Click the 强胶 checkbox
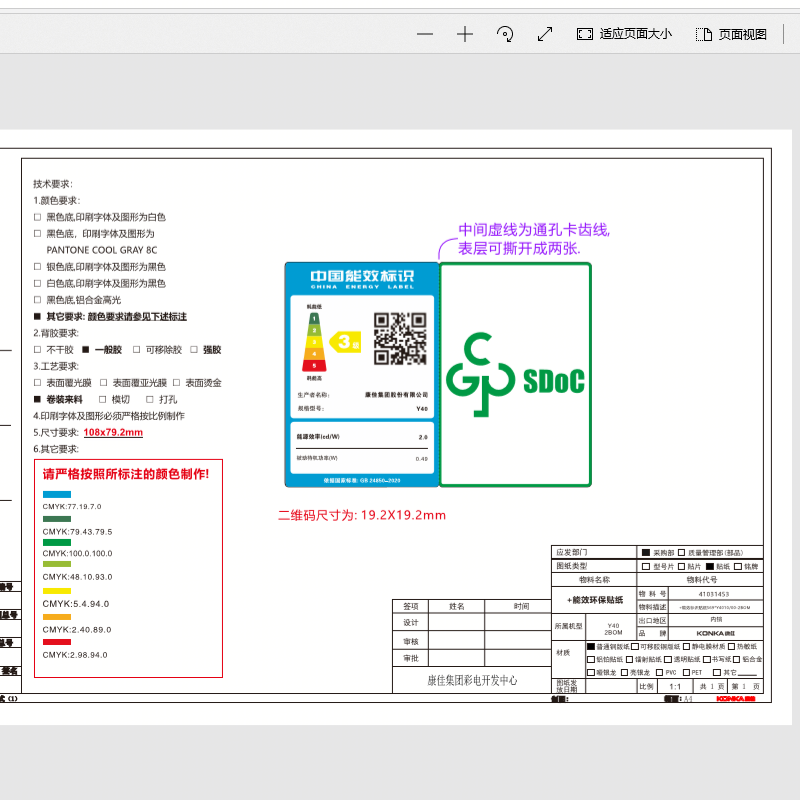 (194, 349)
